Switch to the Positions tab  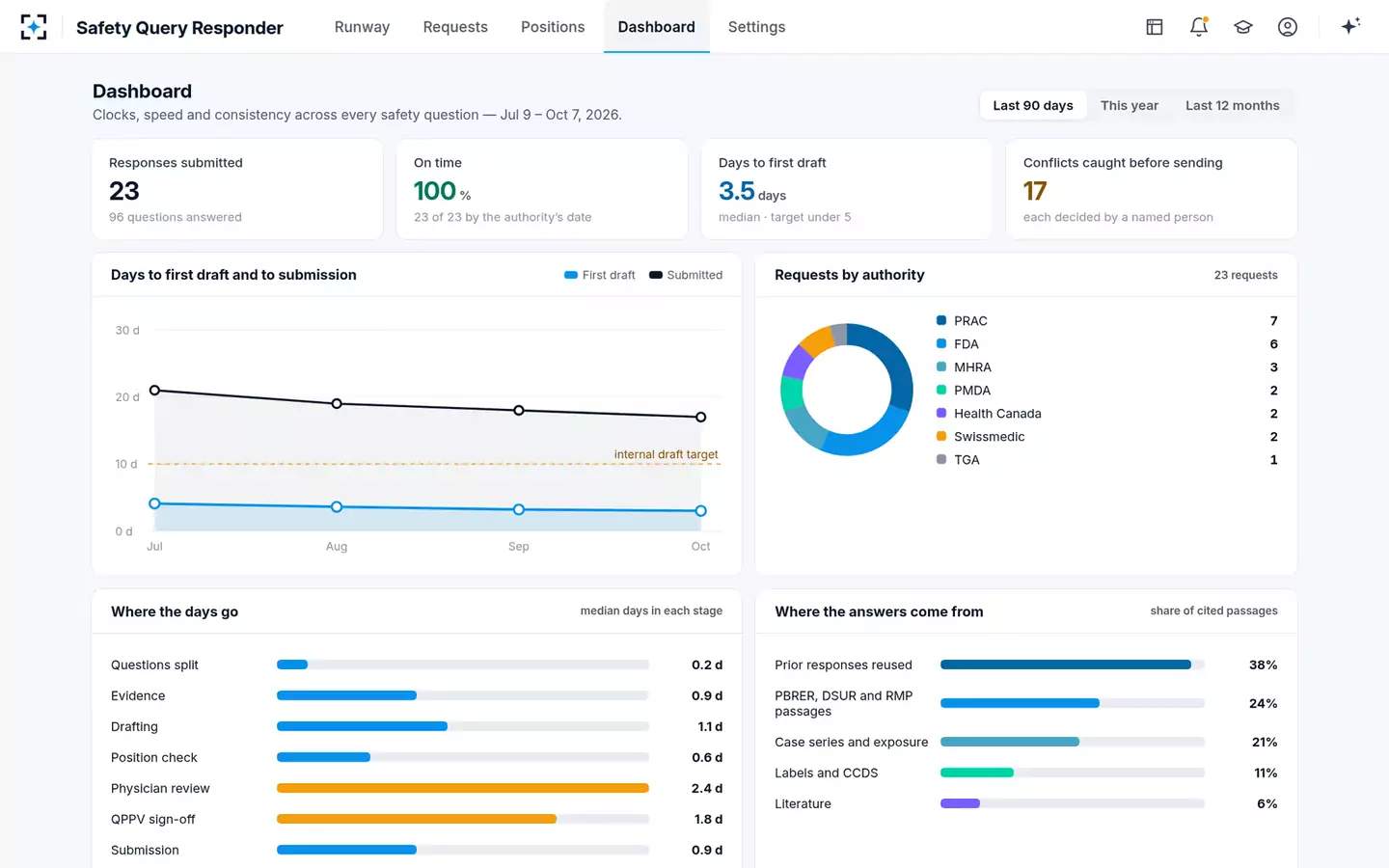click(x=553, y=27)
